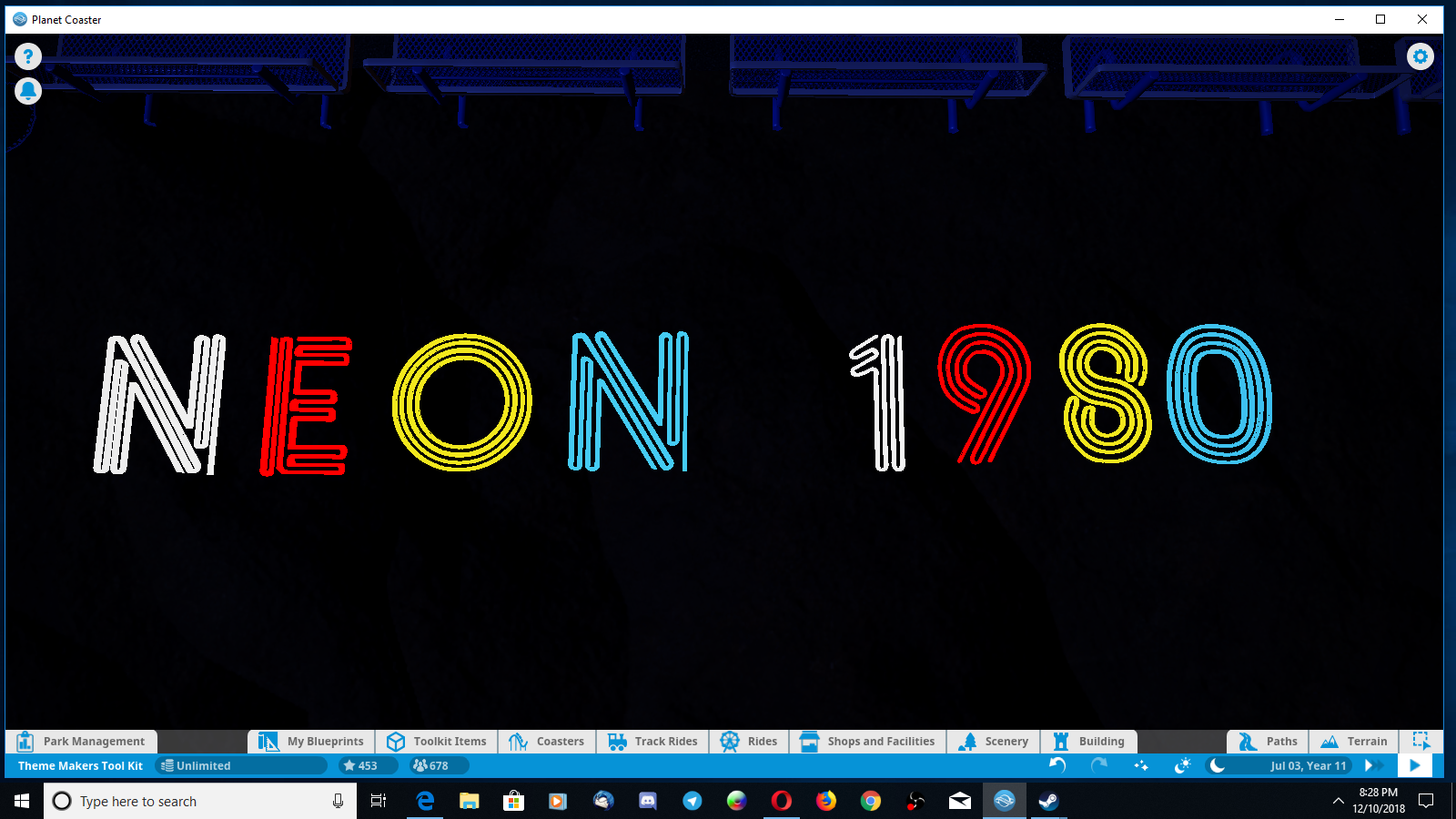This screenshot has width=1456, height=819.
Task: Switch to Planet Coaster taskbar icon
Action: coord(1004,801)
